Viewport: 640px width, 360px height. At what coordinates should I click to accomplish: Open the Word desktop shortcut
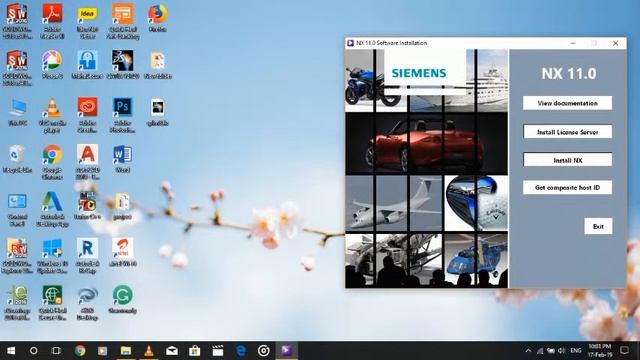(x=122, y=158)
